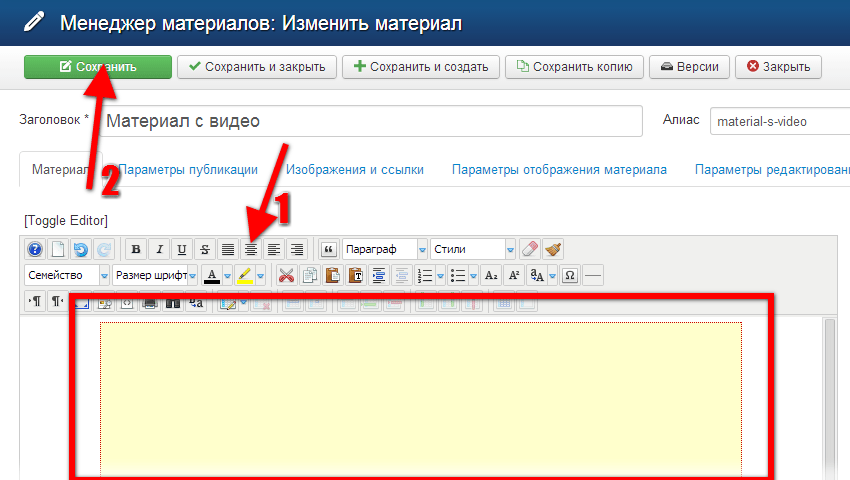Screen dimensions: 850x480
Task: Open the Параграф format dropdown
Action: point(384,249)
